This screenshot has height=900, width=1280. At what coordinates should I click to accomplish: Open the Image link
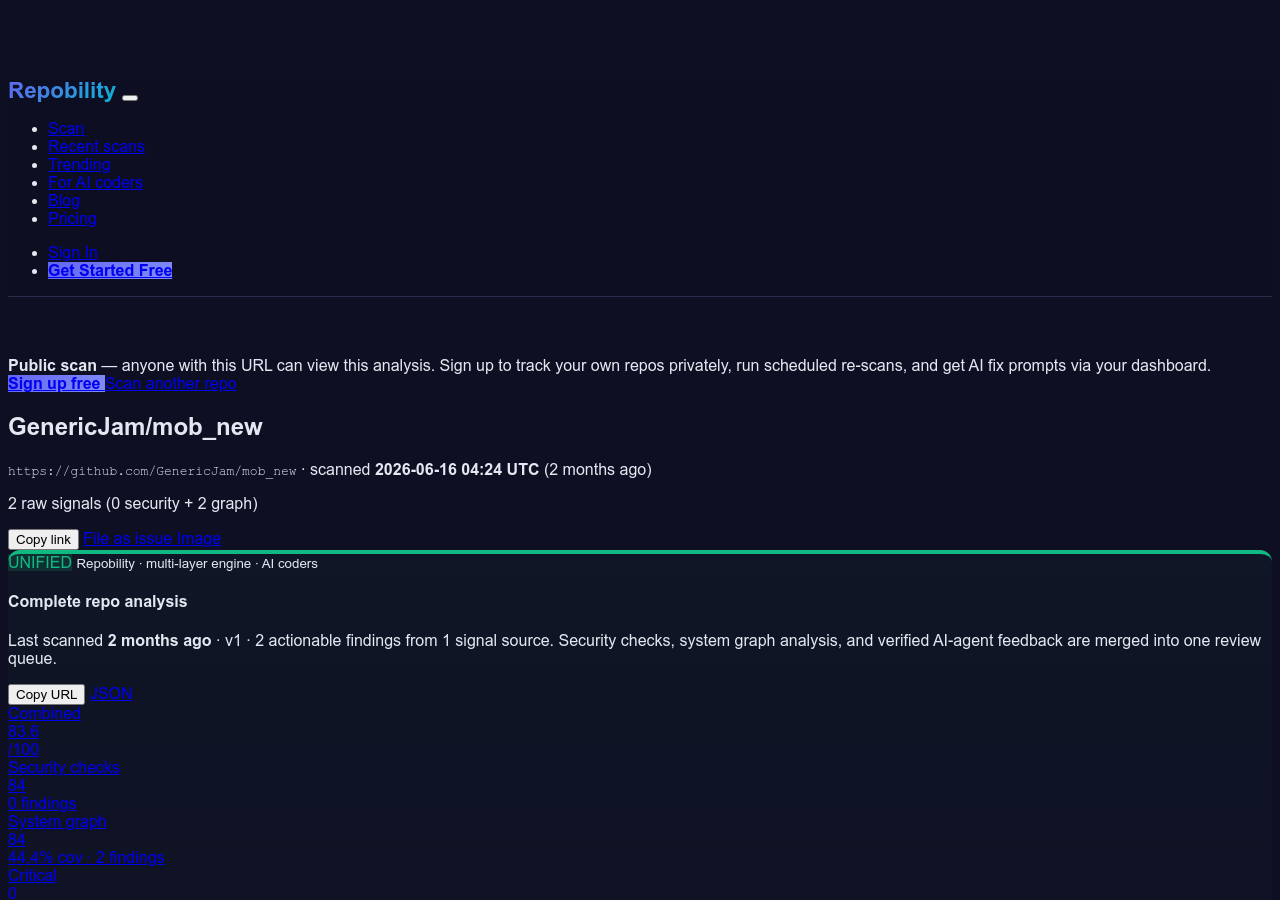(x=199, y=538)
